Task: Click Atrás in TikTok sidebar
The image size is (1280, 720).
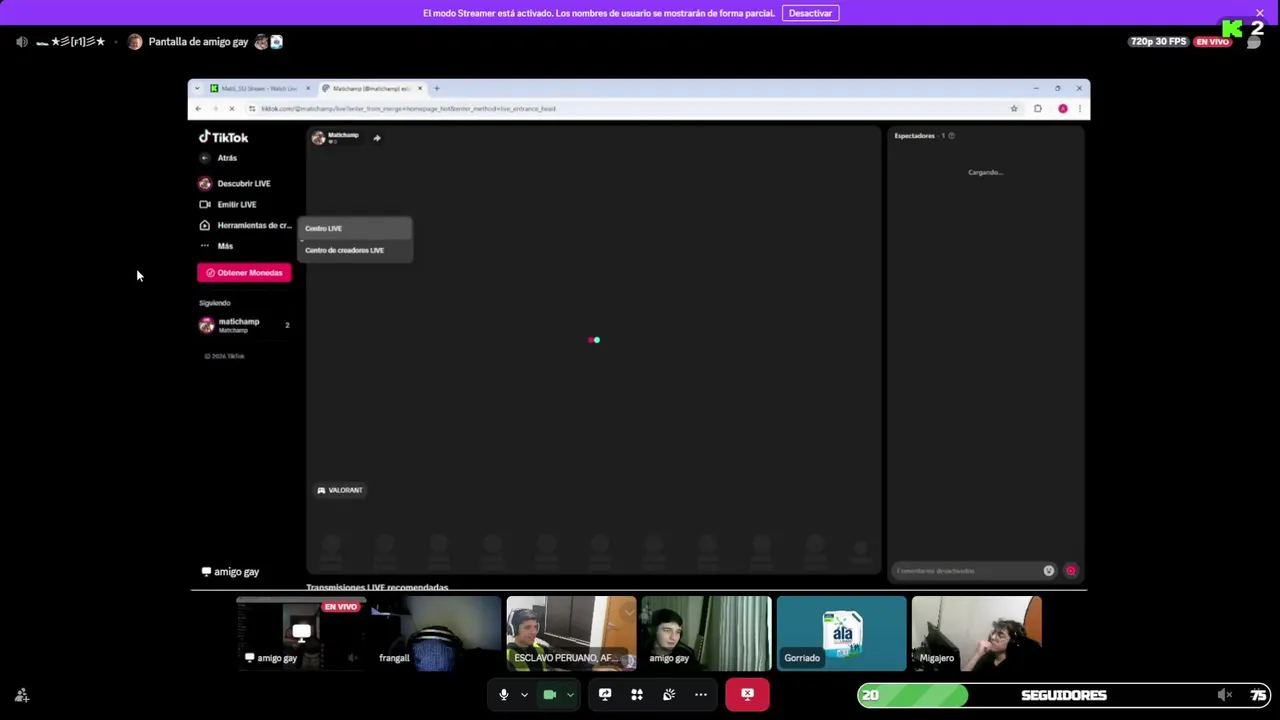Action: coord(219,158)
